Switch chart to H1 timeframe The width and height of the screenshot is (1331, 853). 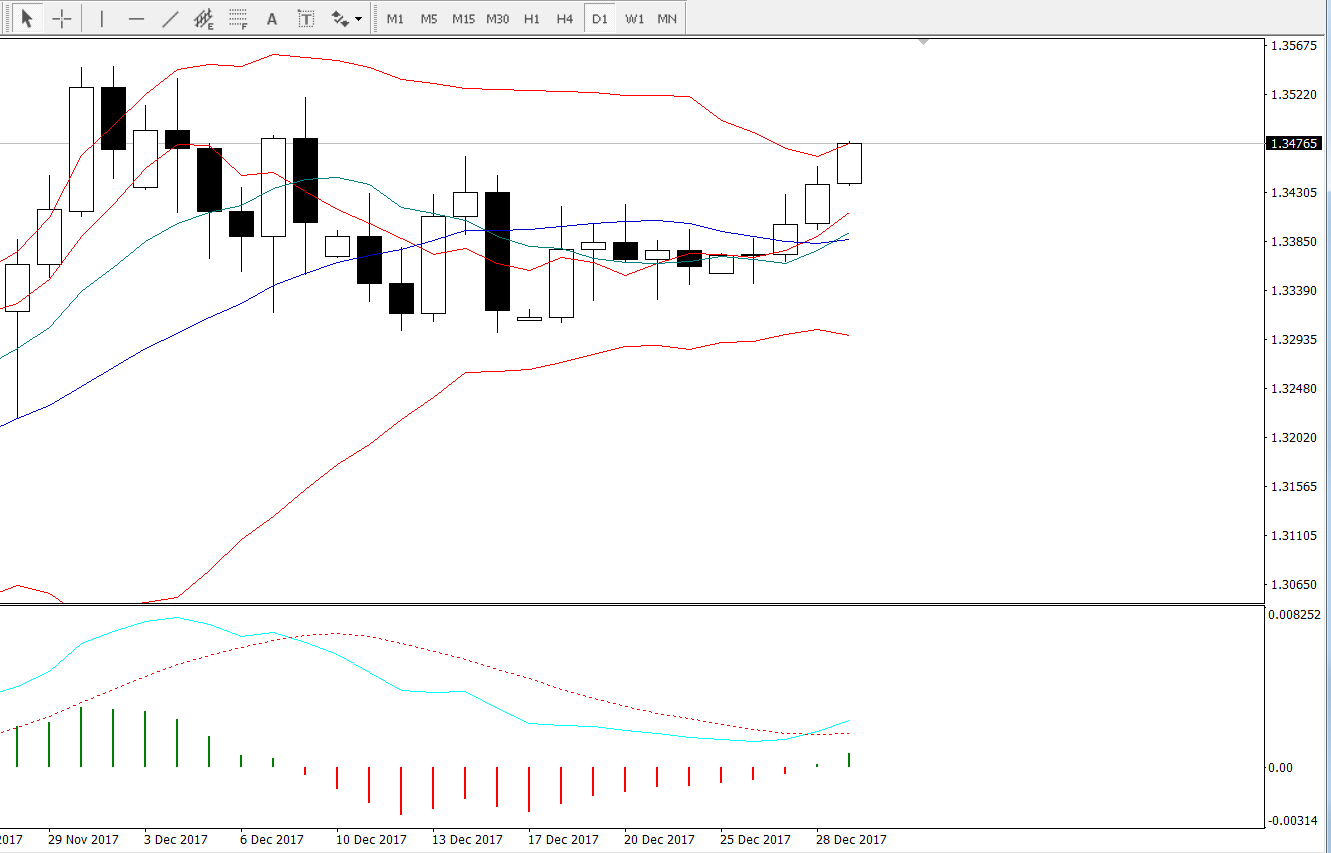click(531, 18)
